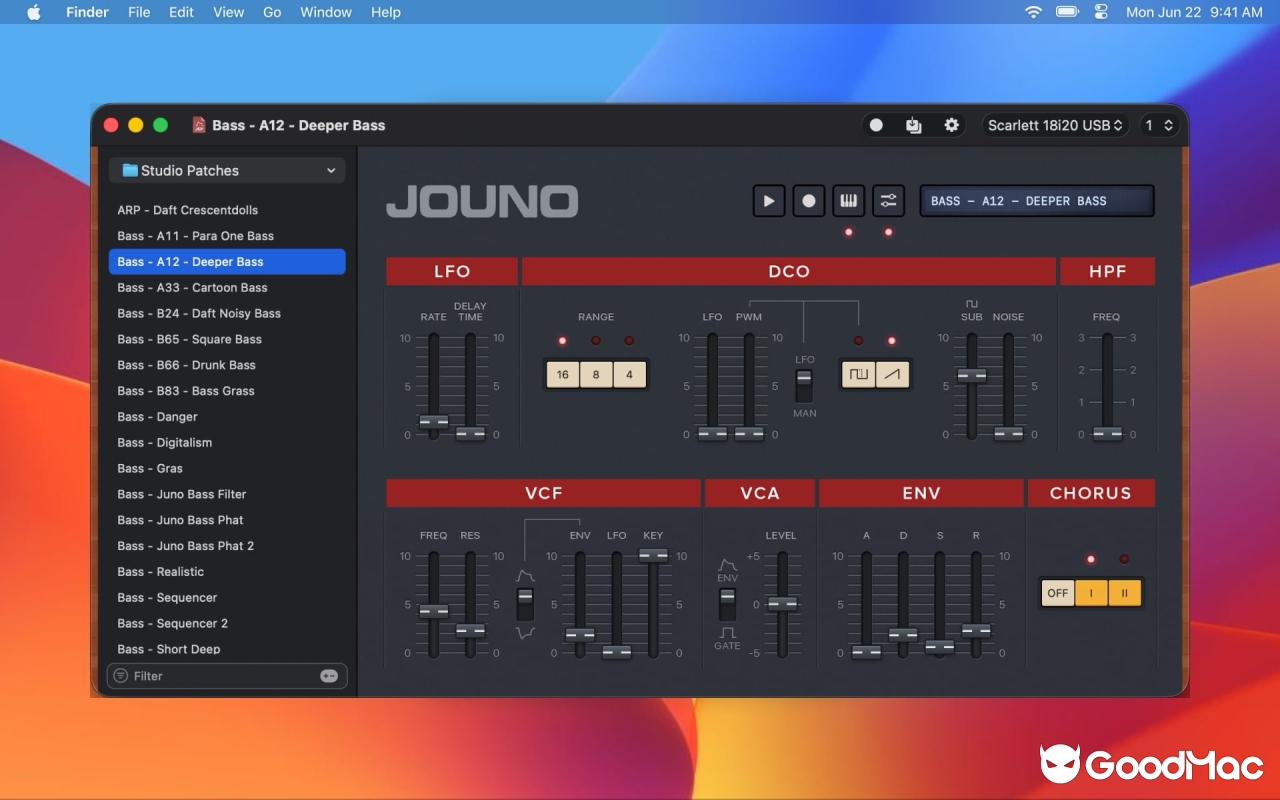Viewport: 1280px width, 800px height.
Task: Enable chorus mode II
Action: coord(1124,593)
